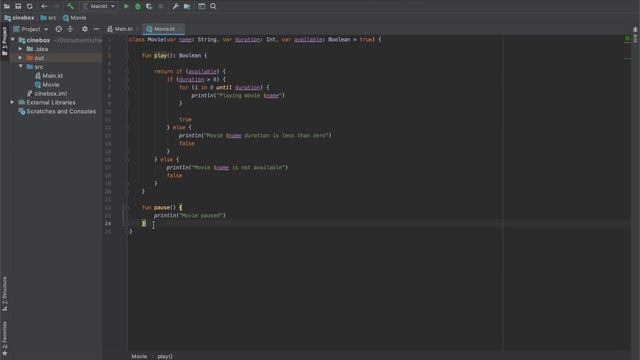Click the locate-in-tree target icon in Project panel
This screenshot has height=360, width=640.
[58, 29]
